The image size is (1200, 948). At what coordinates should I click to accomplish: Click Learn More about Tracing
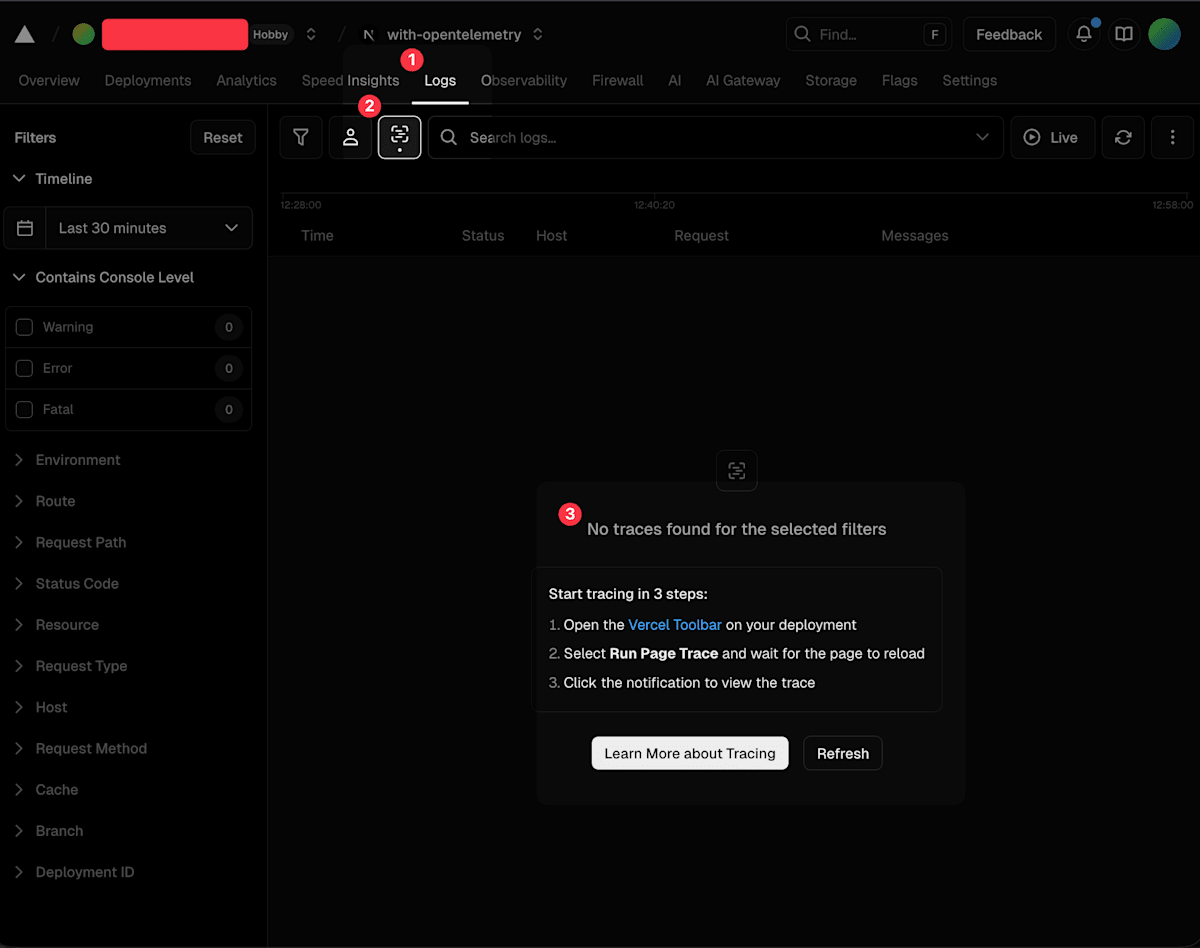click(690, 753)
